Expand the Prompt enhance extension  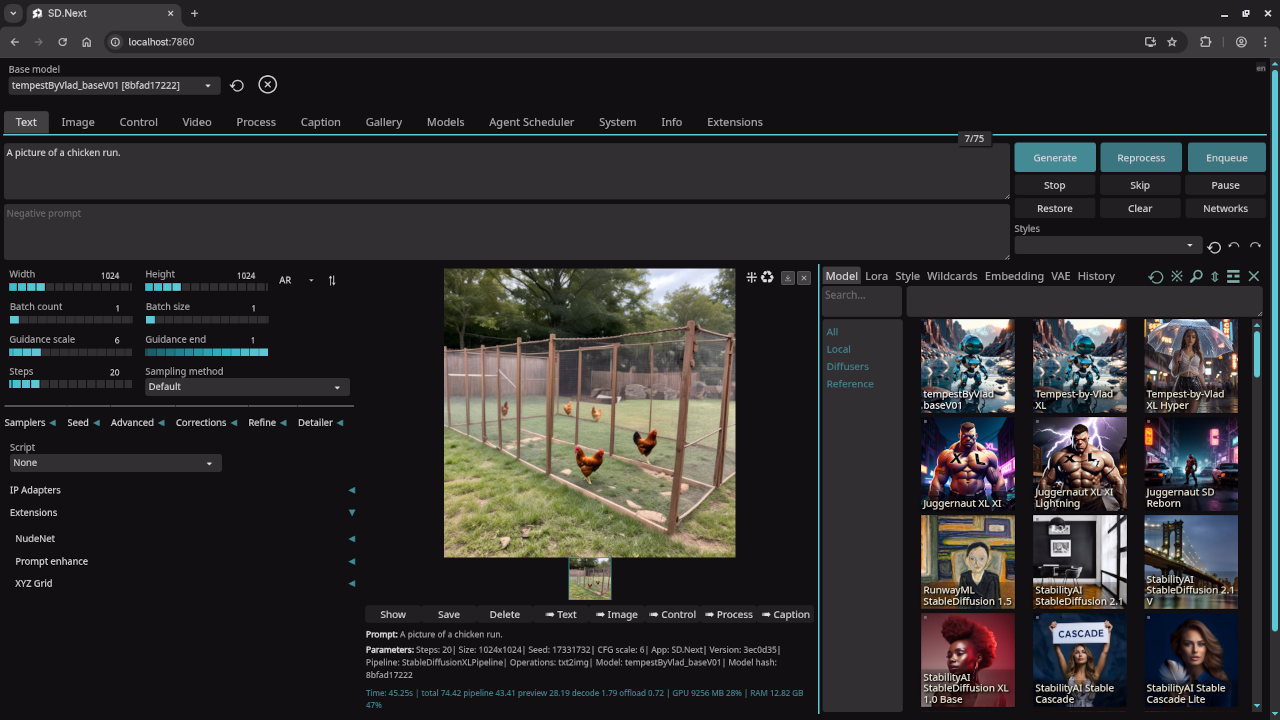pos(184,561)
